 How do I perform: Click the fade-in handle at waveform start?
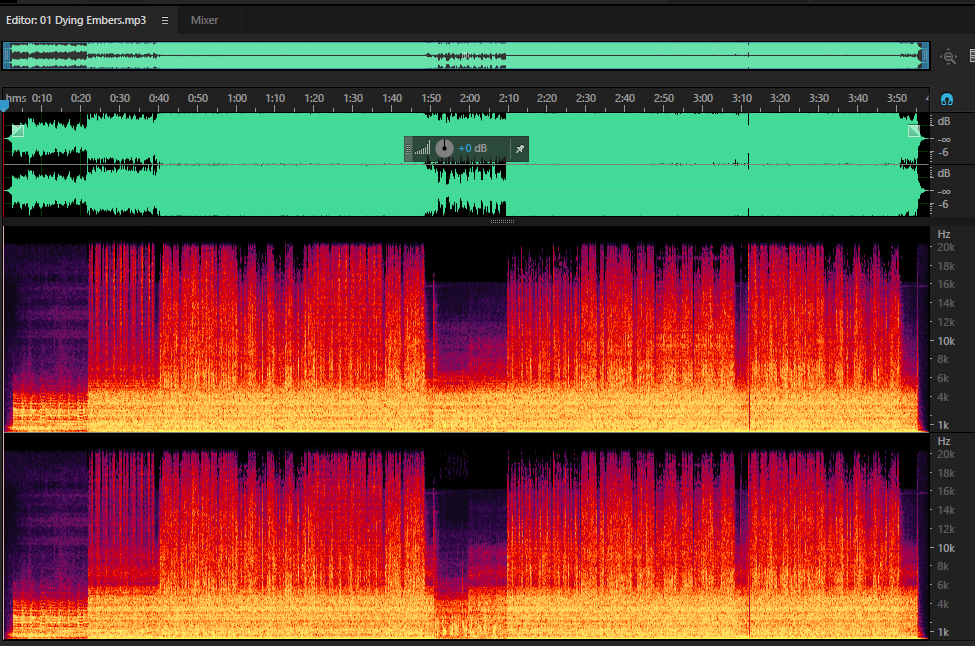tap(18, 131)
